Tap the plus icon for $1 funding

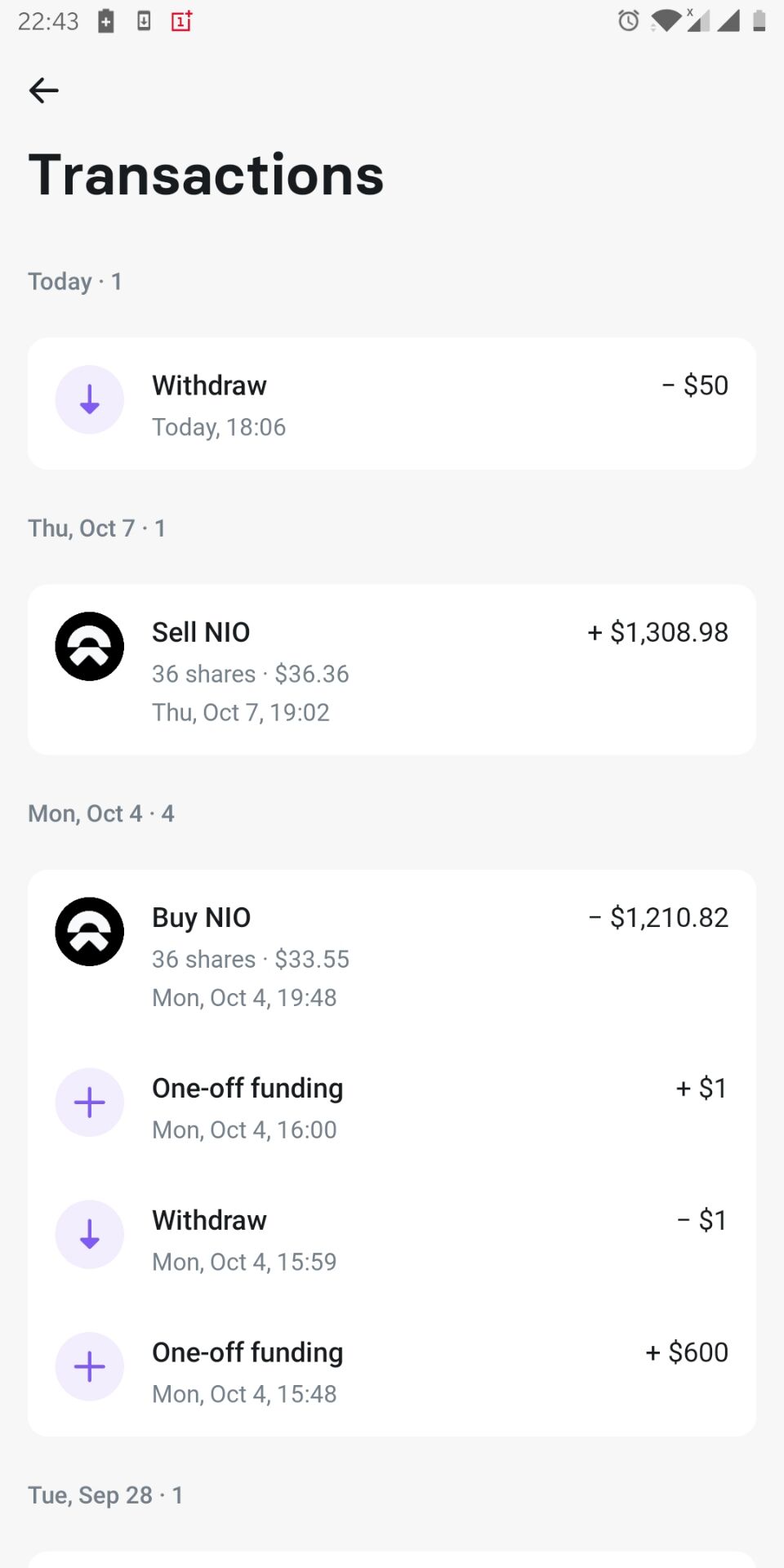(90, 1102)
